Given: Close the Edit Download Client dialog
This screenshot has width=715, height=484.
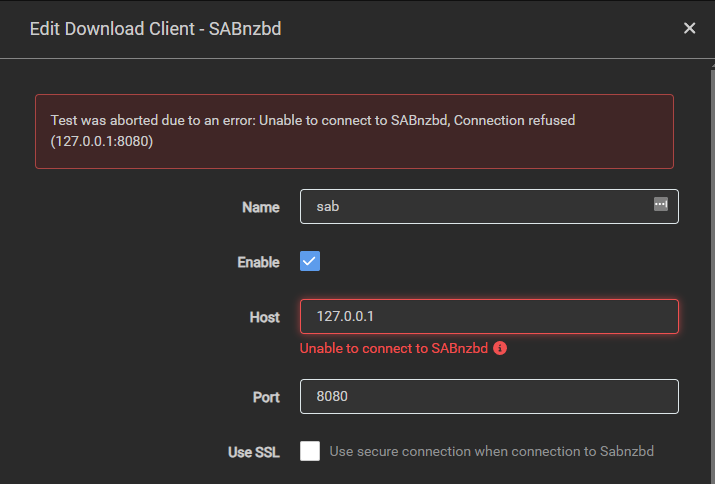Looking at the screenshot, I should [689, 28].
